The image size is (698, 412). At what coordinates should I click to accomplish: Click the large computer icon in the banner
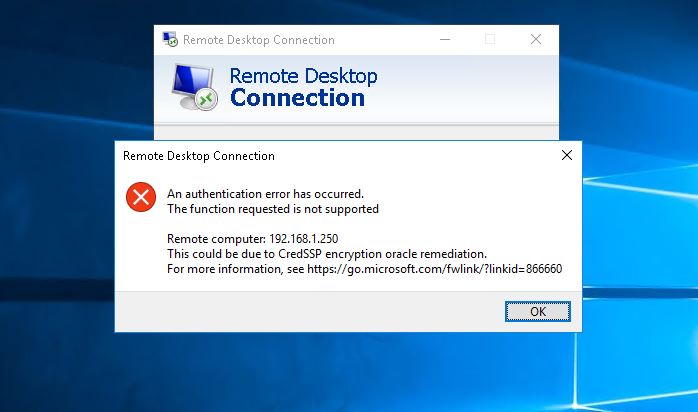pos(192,88)
